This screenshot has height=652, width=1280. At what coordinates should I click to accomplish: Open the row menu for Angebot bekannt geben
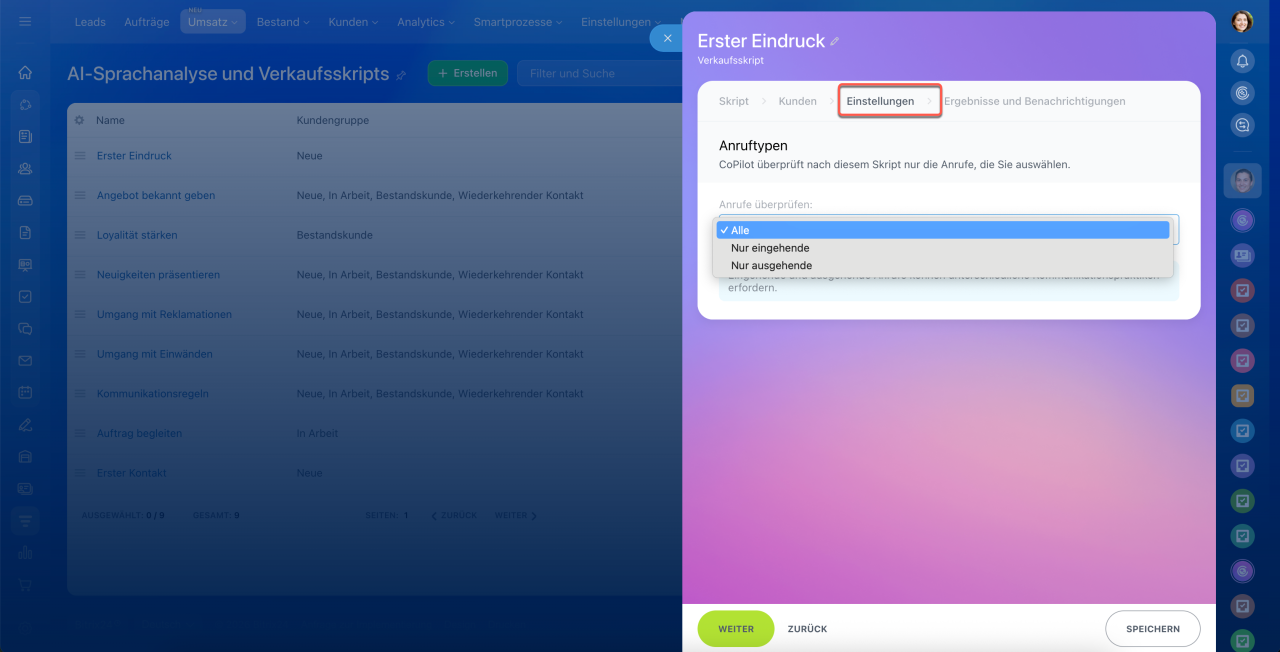click(80, 196)
